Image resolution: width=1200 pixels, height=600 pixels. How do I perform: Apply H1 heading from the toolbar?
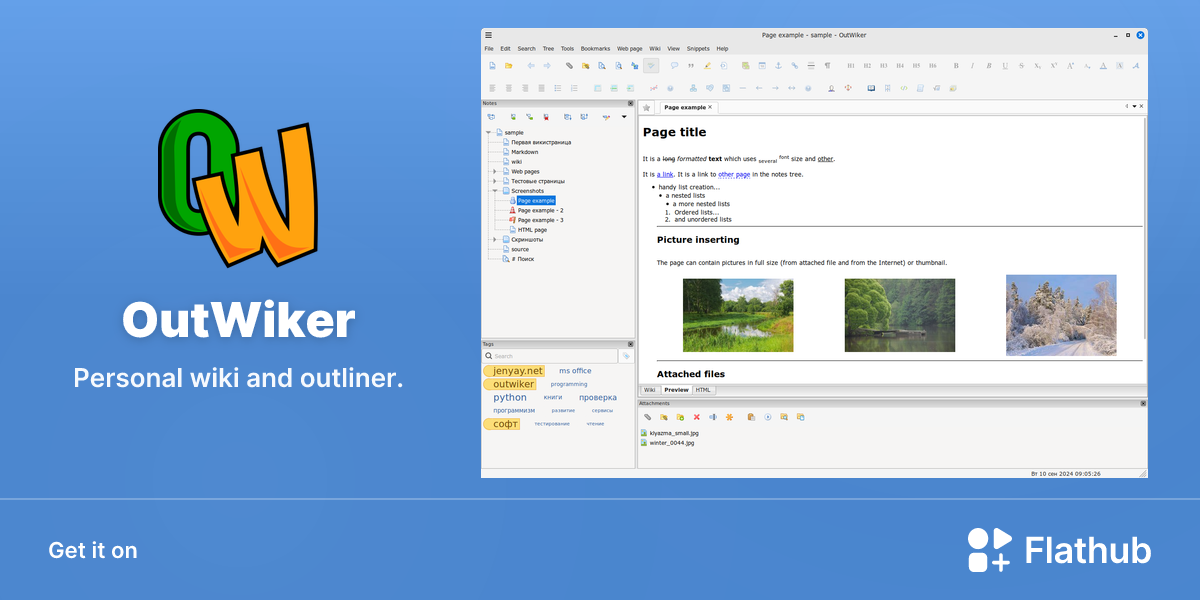pos(851,66)
